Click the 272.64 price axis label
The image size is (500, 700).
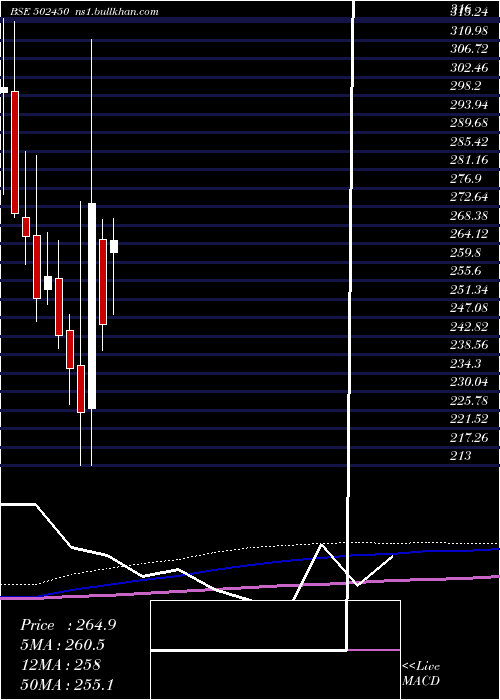tap(469, 197)
